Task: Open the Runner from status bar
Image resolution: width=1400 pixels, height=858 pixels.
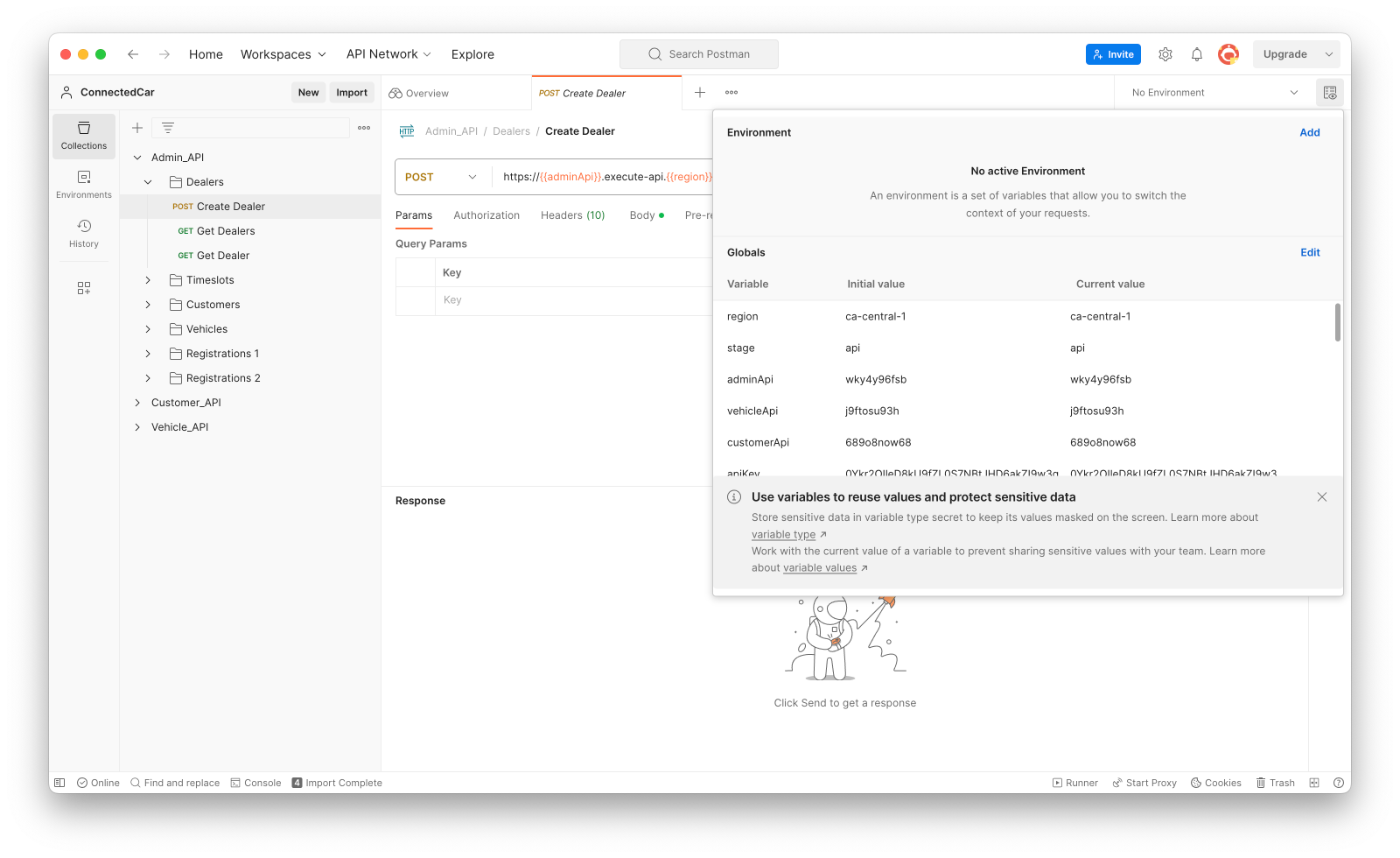Action: (x=1075, y=783)
